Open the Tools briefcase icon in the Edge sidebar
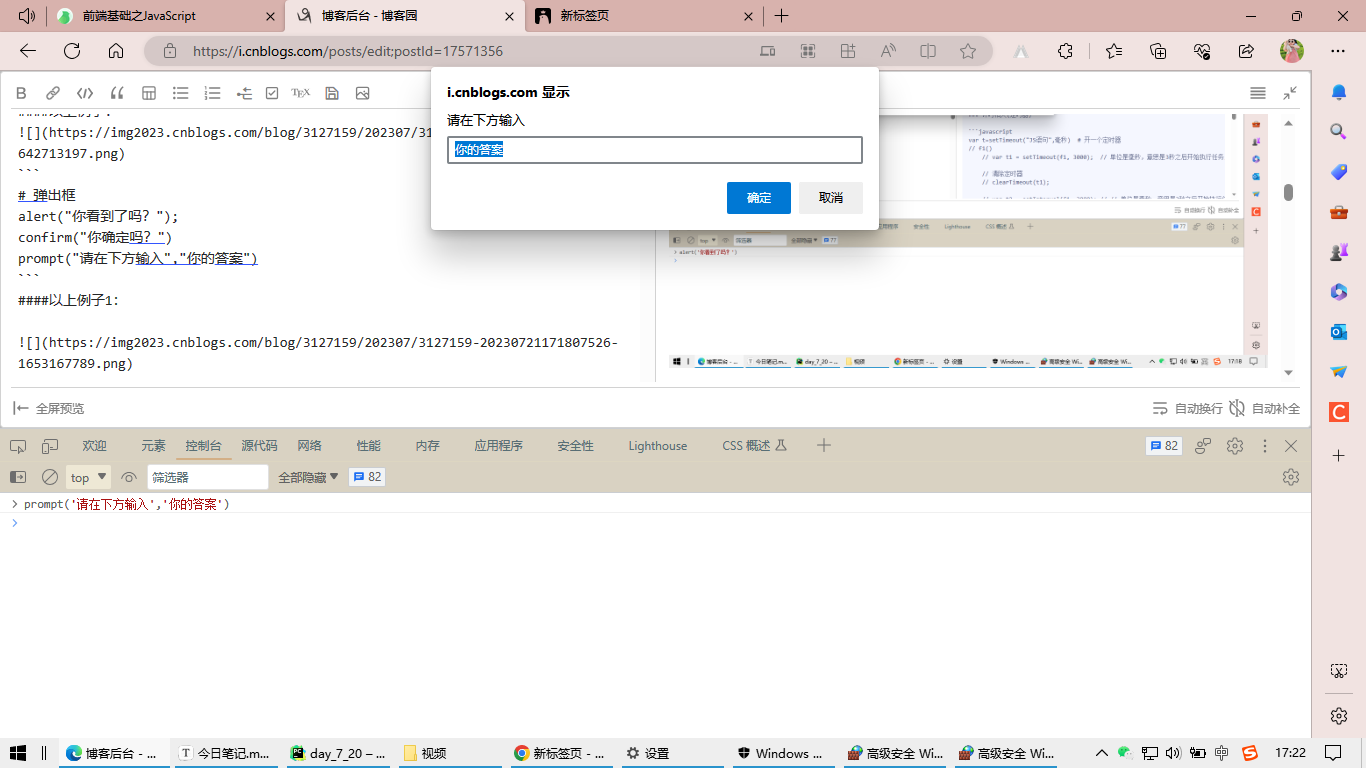The width and height of the screenshot is (1366, 768). 1339,212
